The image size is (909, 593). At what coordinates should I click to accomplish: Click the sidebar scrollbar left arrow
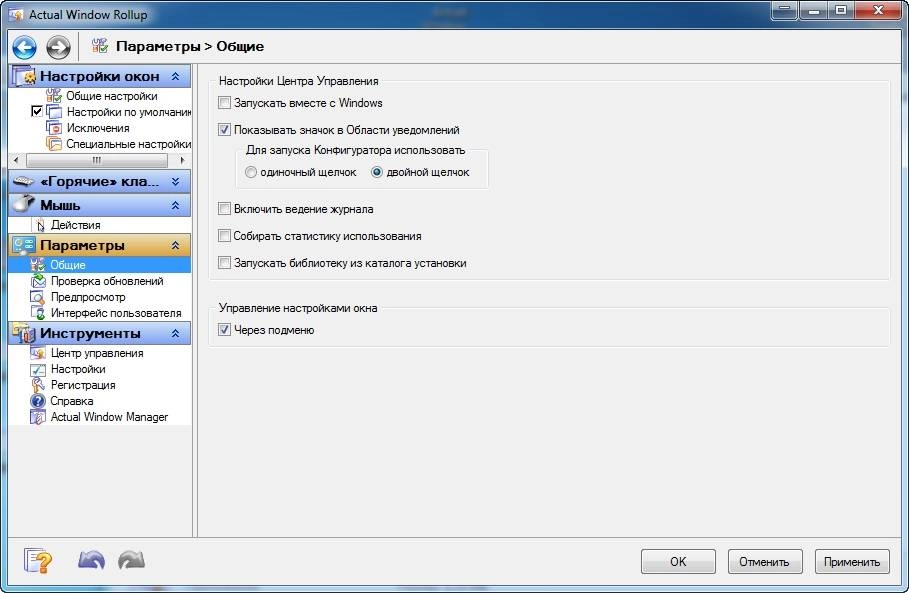16,160
